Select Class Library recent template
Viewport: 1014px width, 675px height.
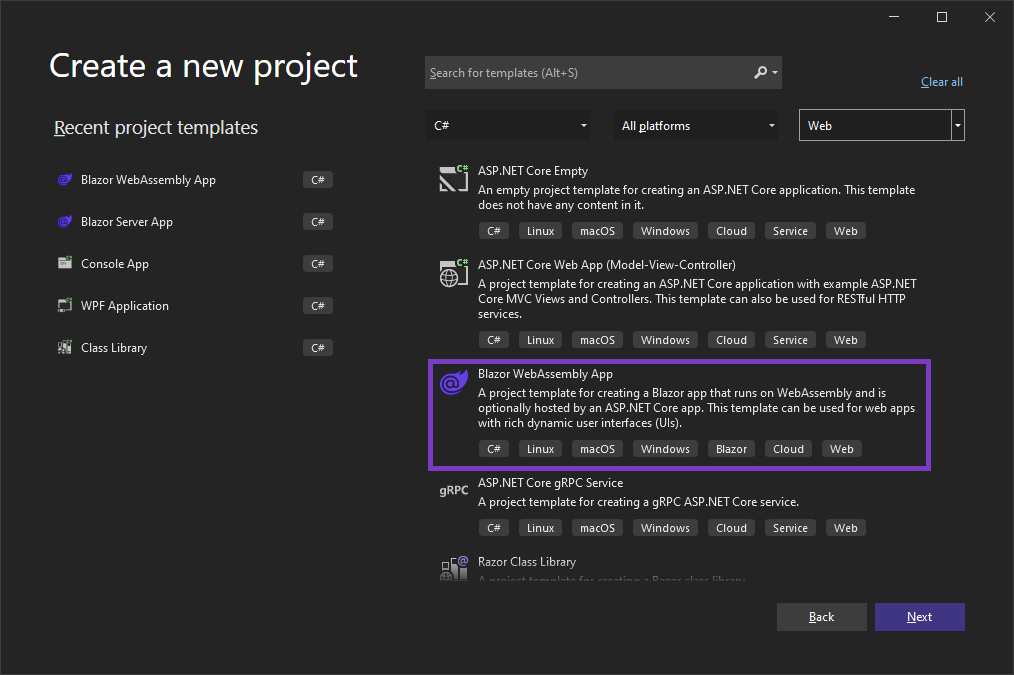pyautogui.click(x=195, y=348)
